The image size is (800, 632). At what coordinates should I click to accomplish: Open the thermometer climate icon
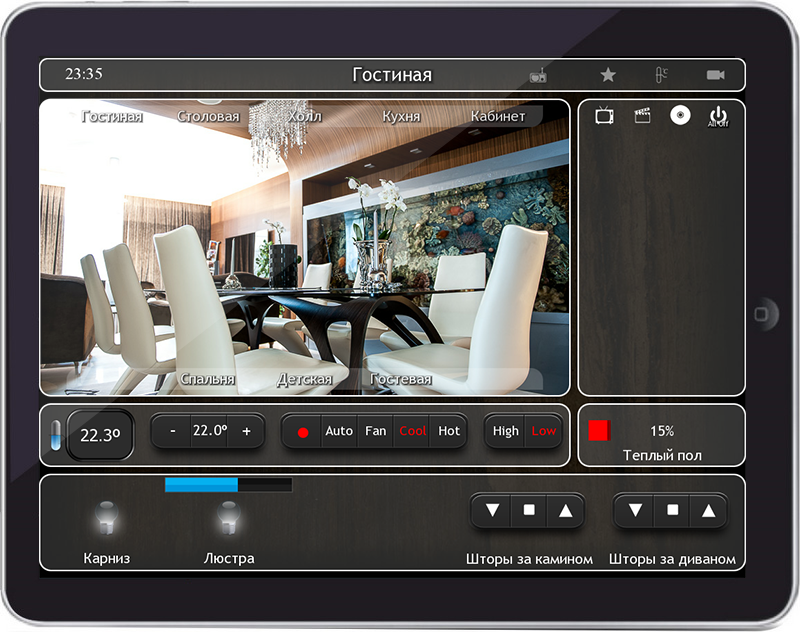click(661, 75)
